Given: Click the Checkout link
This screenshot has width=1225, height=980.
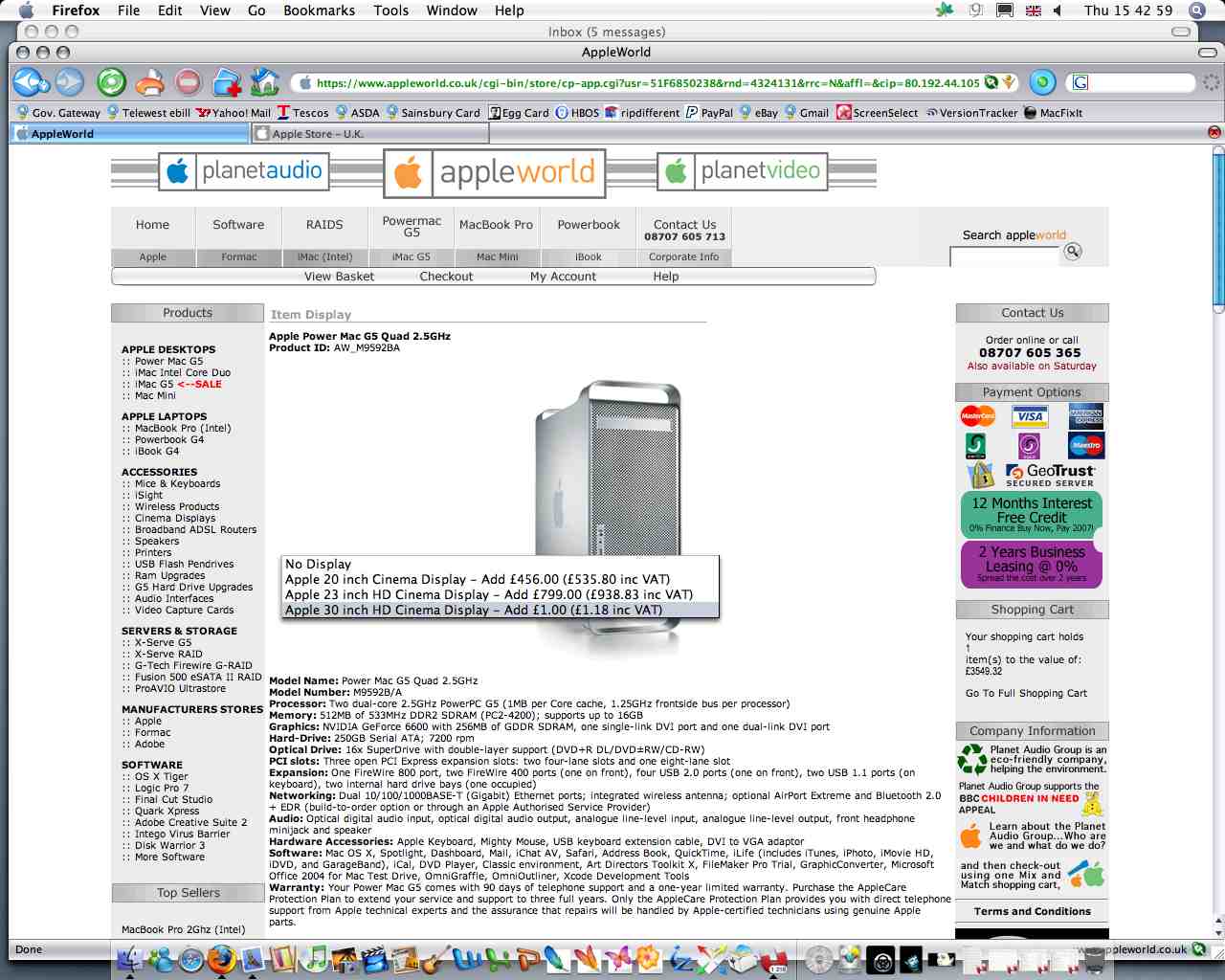Looking at the screenshot, I should pyautogui.click(x=446, y=277).
